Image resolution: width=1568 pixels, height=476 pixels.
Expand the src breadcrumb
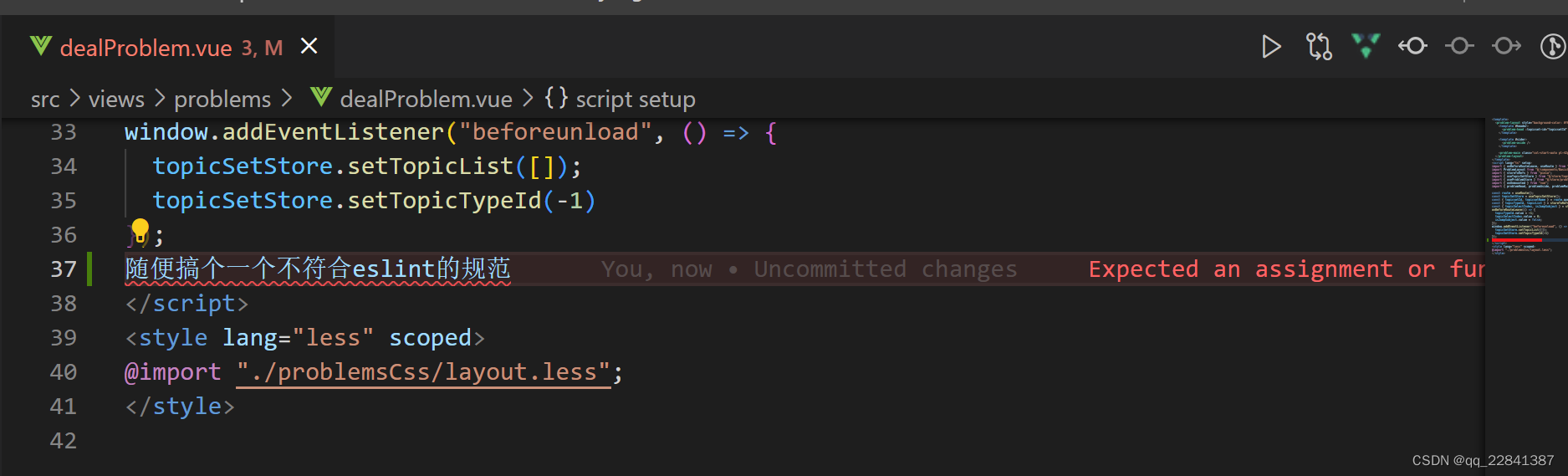(45, 100)
